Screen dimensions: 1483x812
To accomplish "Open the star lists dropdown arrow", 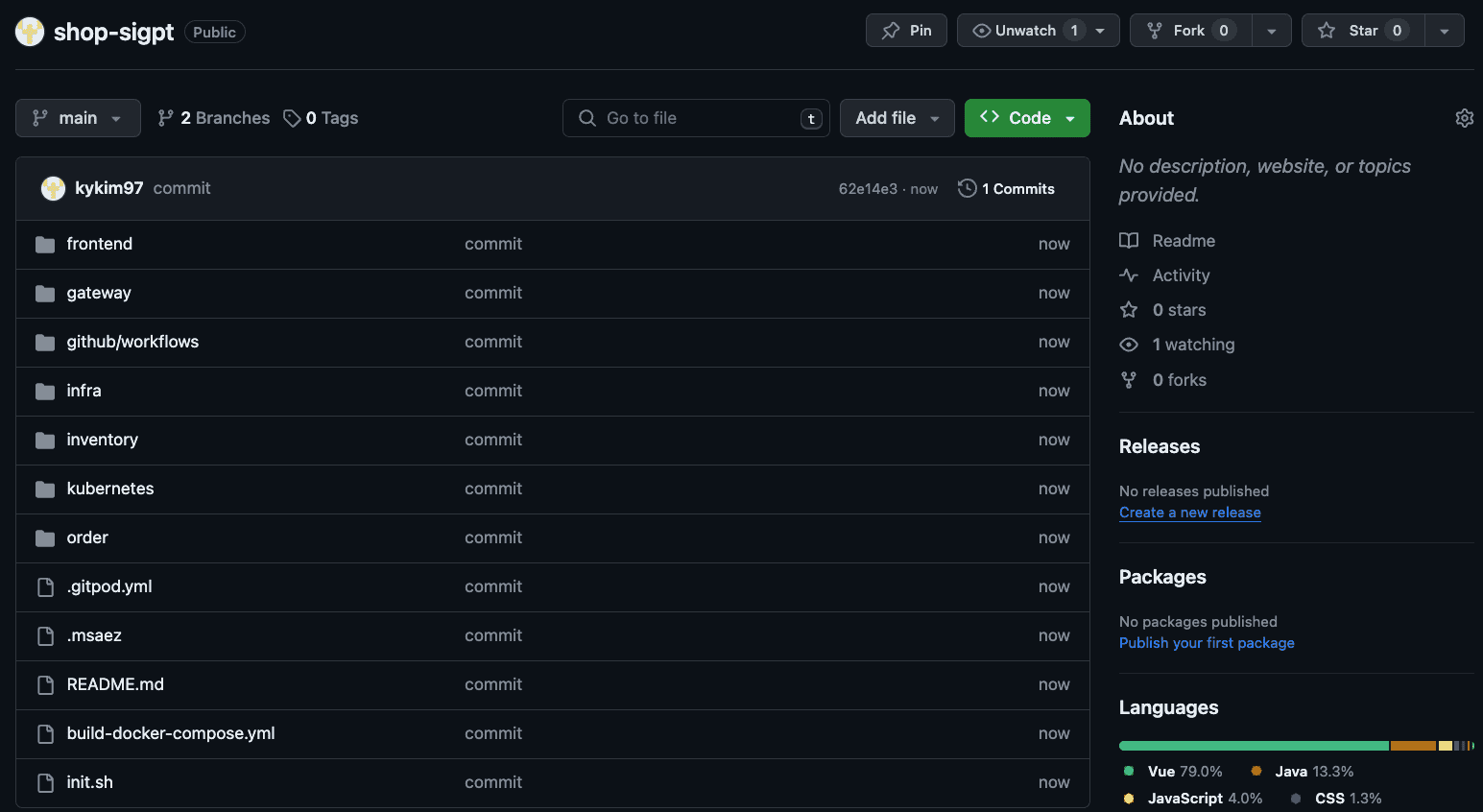I will tap(1445, 31).
